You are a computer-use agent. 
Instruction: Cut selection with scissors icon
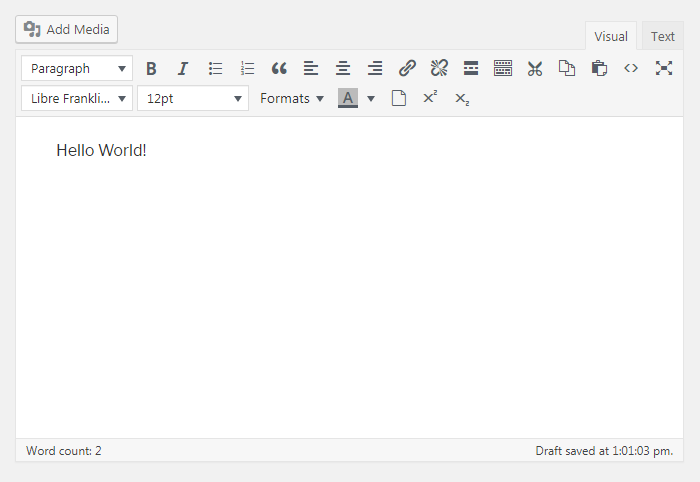click(x=535, y=68)
